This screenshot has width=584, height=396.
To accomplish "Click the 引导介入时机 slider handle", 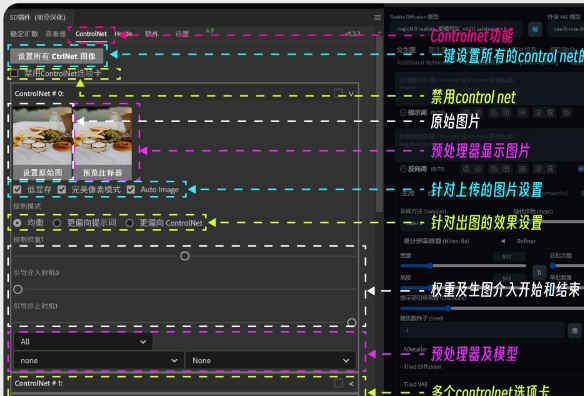I will click(x=18, y=289).
